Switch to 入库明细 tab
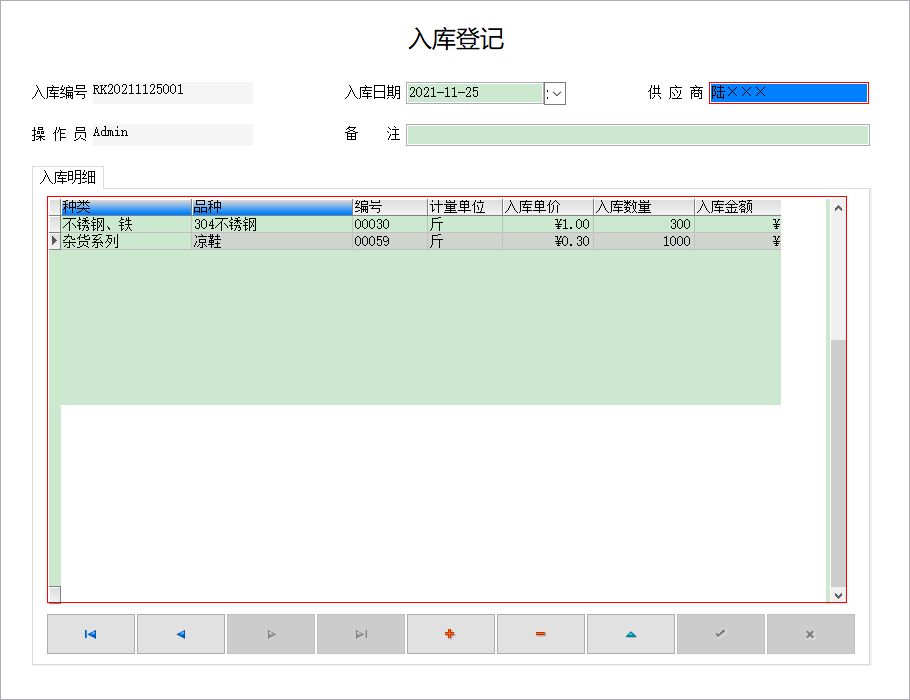 [x=68, y=177]
